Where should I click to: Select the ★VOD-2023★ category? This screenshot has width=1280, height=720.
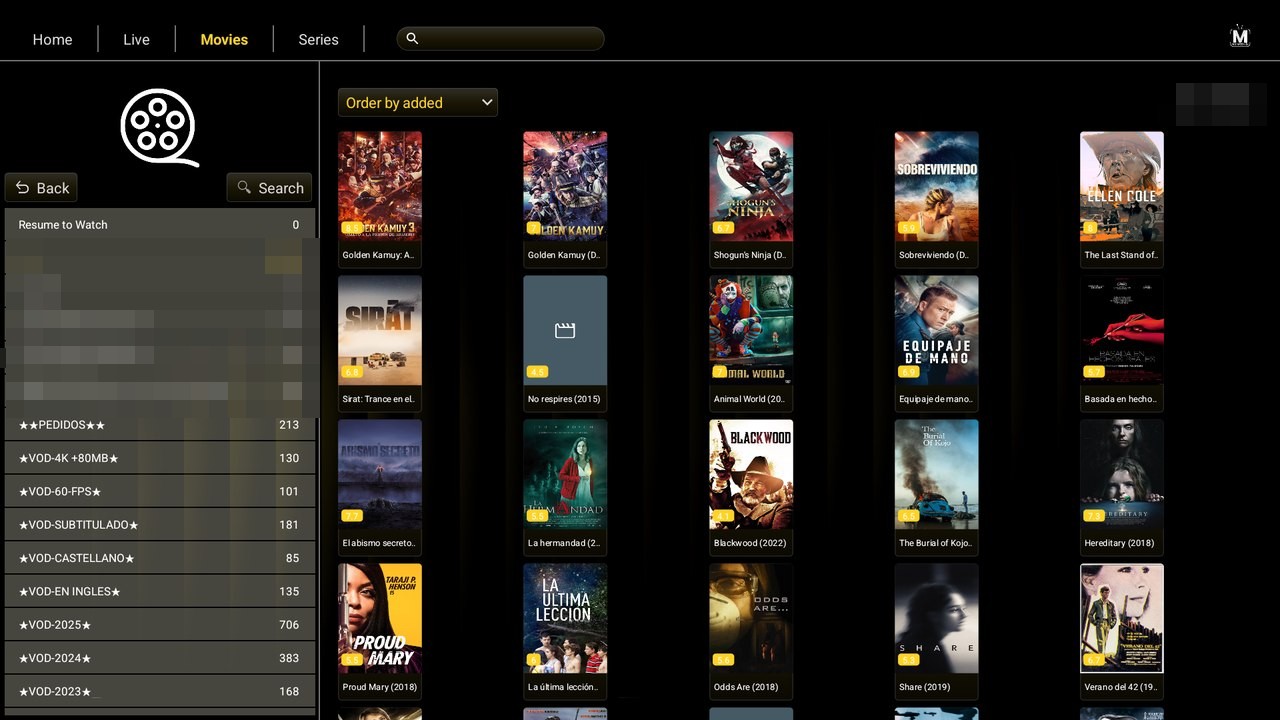160,691
